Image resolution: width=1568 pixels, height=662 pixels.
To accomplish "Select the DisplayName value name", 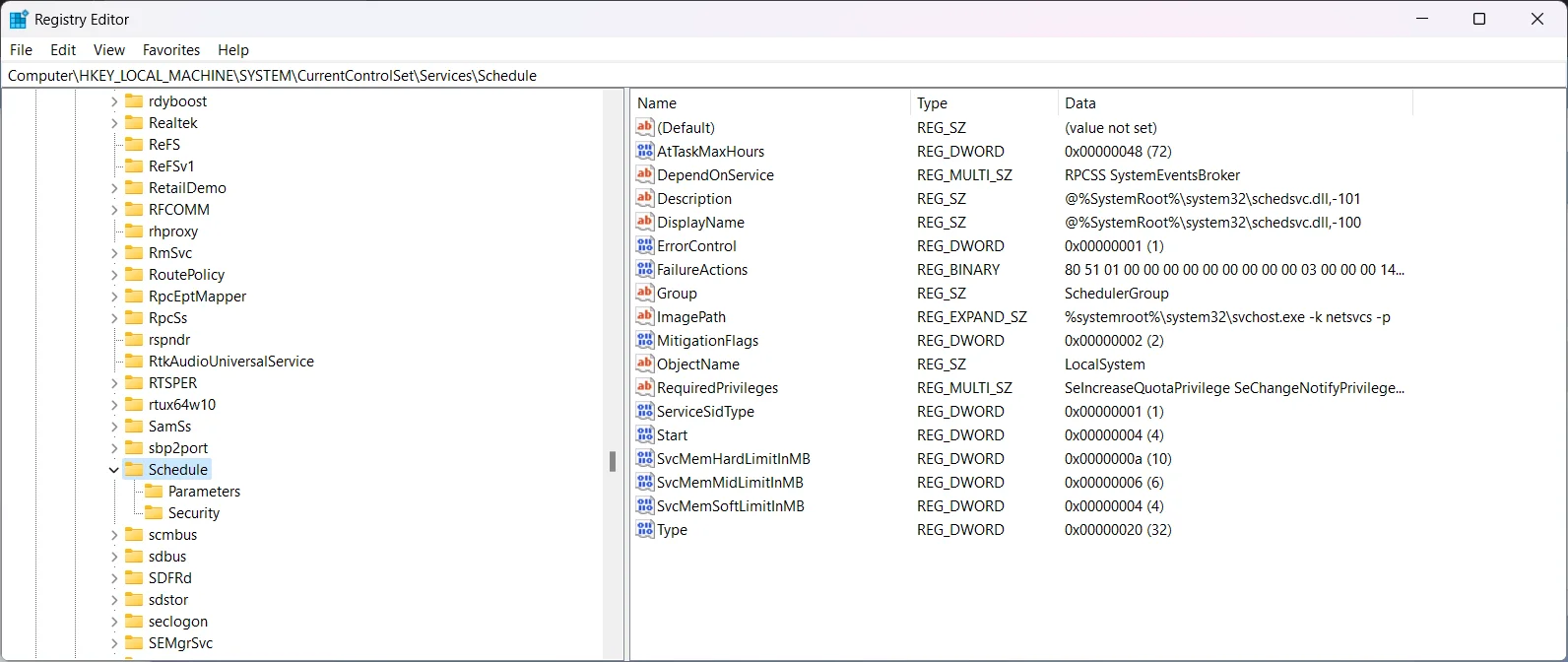I will tap(700, 222).
